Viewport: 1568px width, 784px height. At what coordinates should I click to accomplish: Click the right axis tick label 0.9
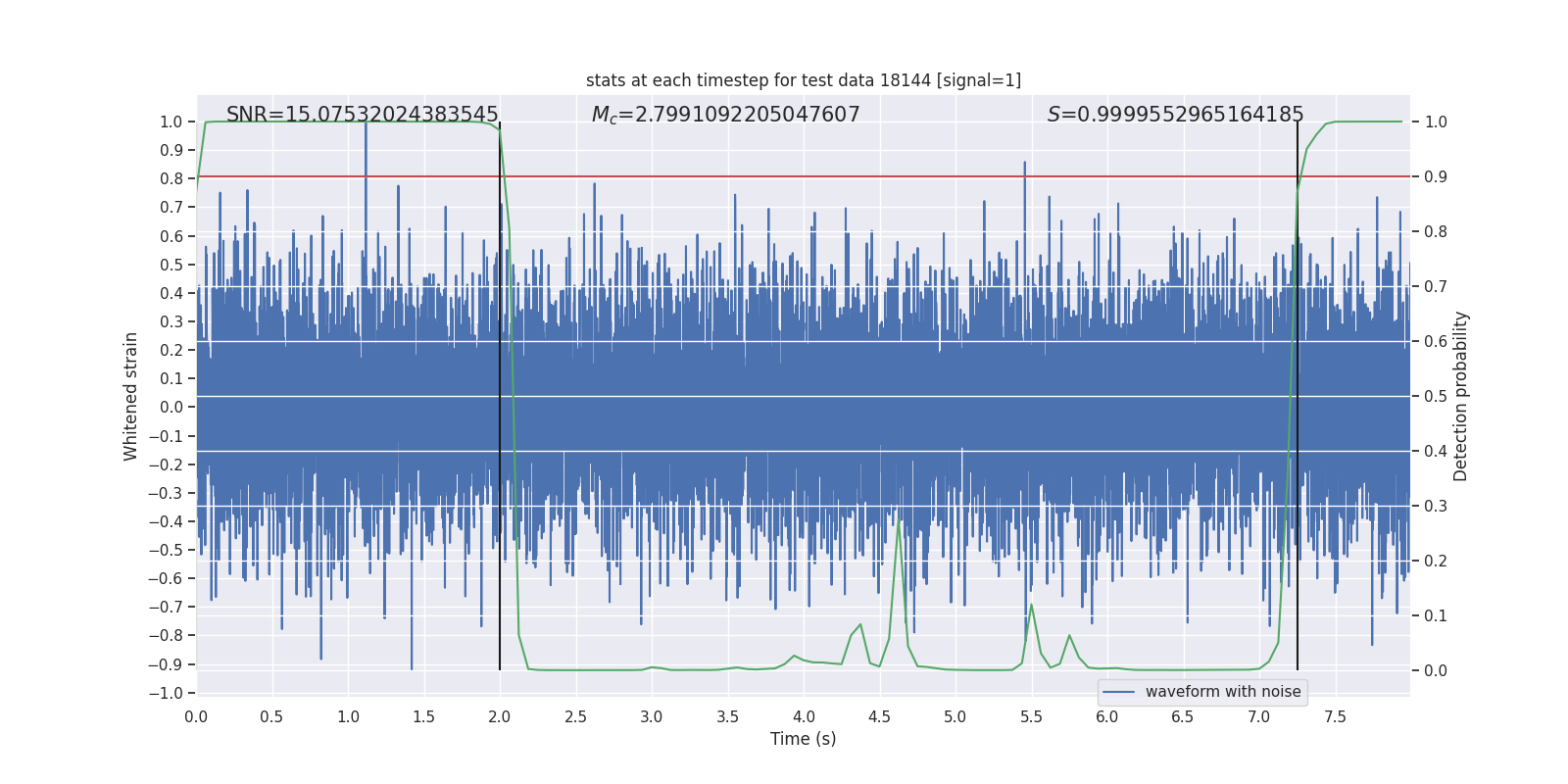point(1436,177)
